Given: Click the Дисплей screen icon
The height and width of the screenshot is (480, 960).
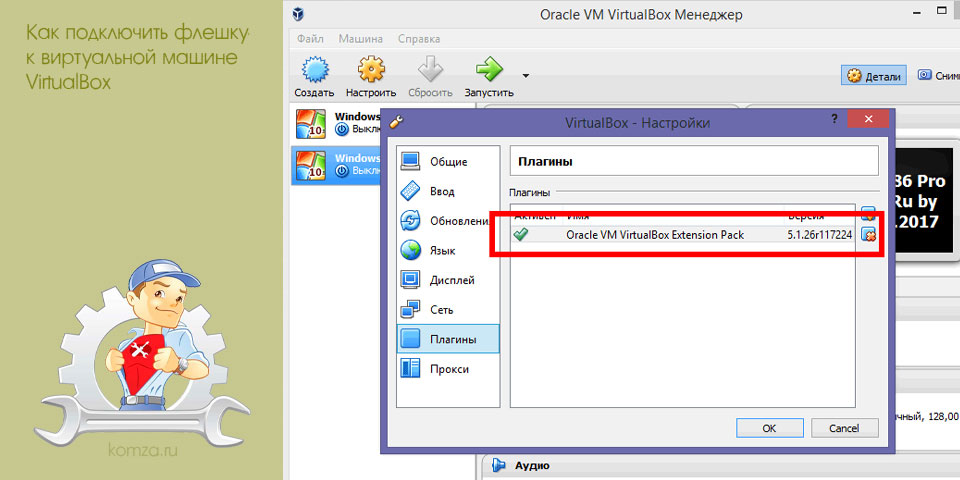Looking at the screenshot, I should (410, 280).
